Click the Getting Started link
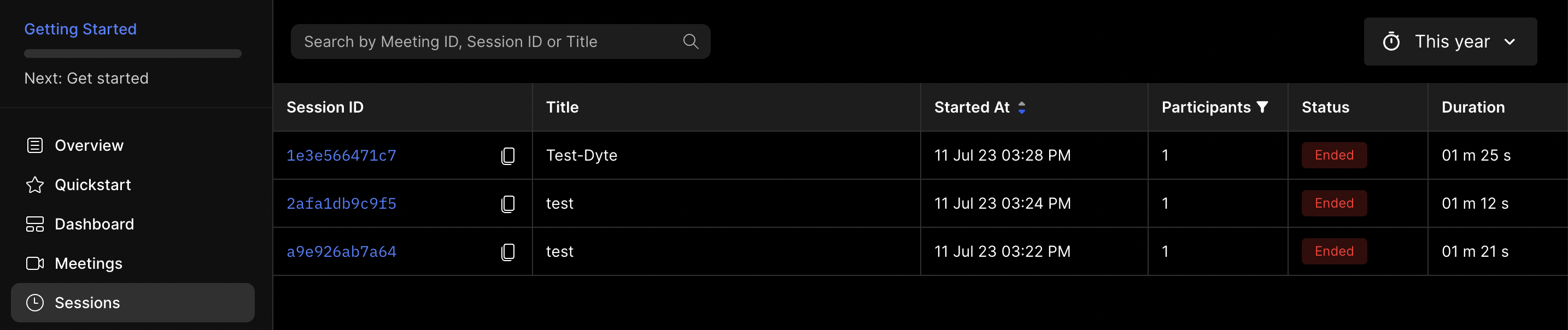 point(80,29)
